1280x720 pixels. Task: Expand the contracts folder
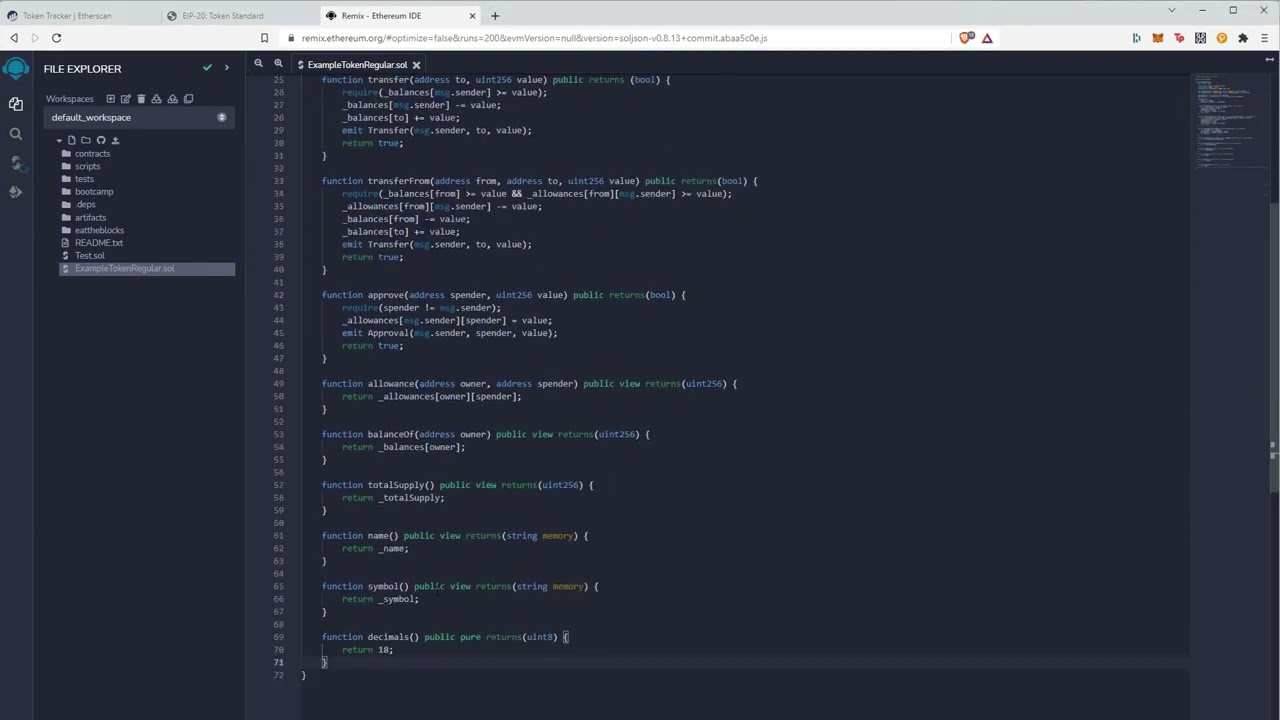(x=92, y=154)
